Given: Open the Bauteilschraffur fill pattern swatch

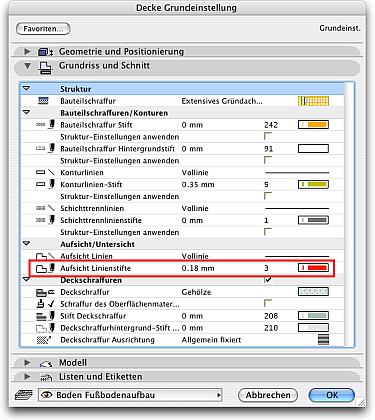Looking at the screenshot, I should pyautogui.click(x=313, y=101).
